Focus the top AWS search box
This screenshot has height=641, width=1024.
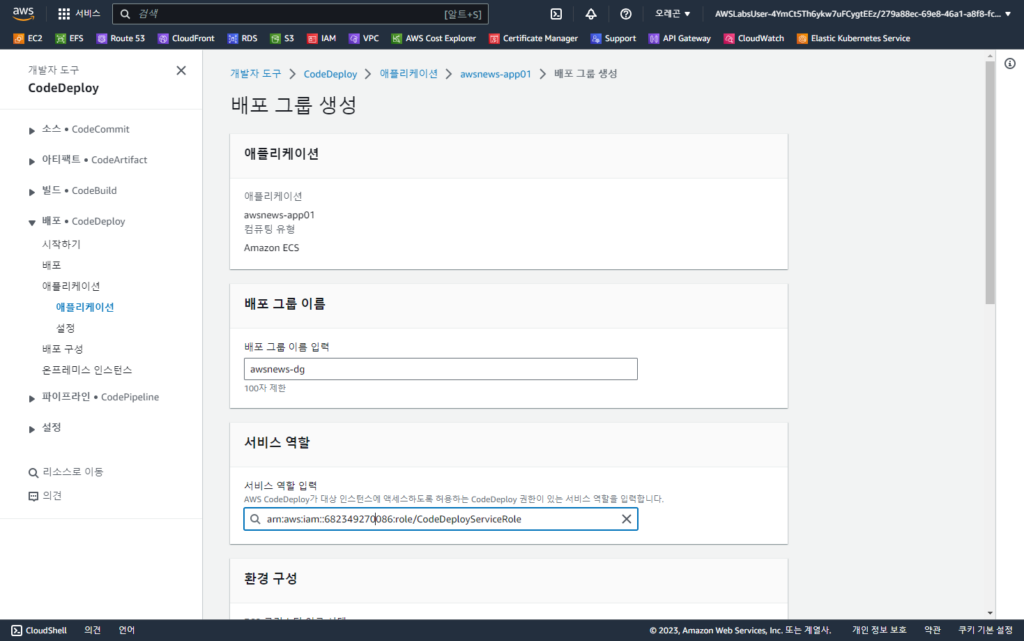click(x=300, y=14)
